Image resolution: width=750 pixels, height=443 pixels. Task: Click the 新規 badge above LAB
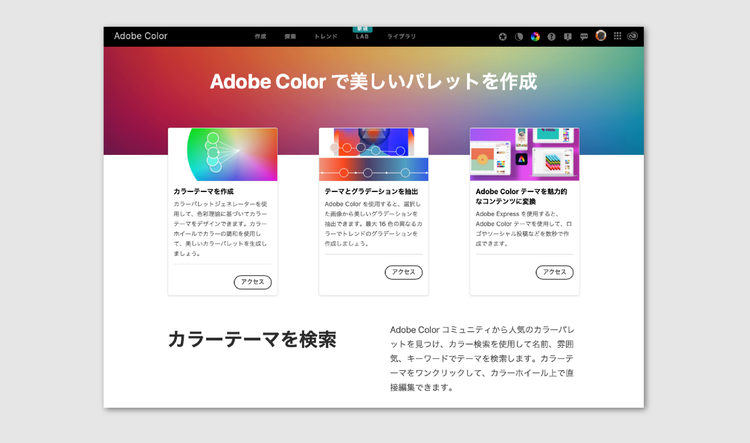click(x=362, y=29)
